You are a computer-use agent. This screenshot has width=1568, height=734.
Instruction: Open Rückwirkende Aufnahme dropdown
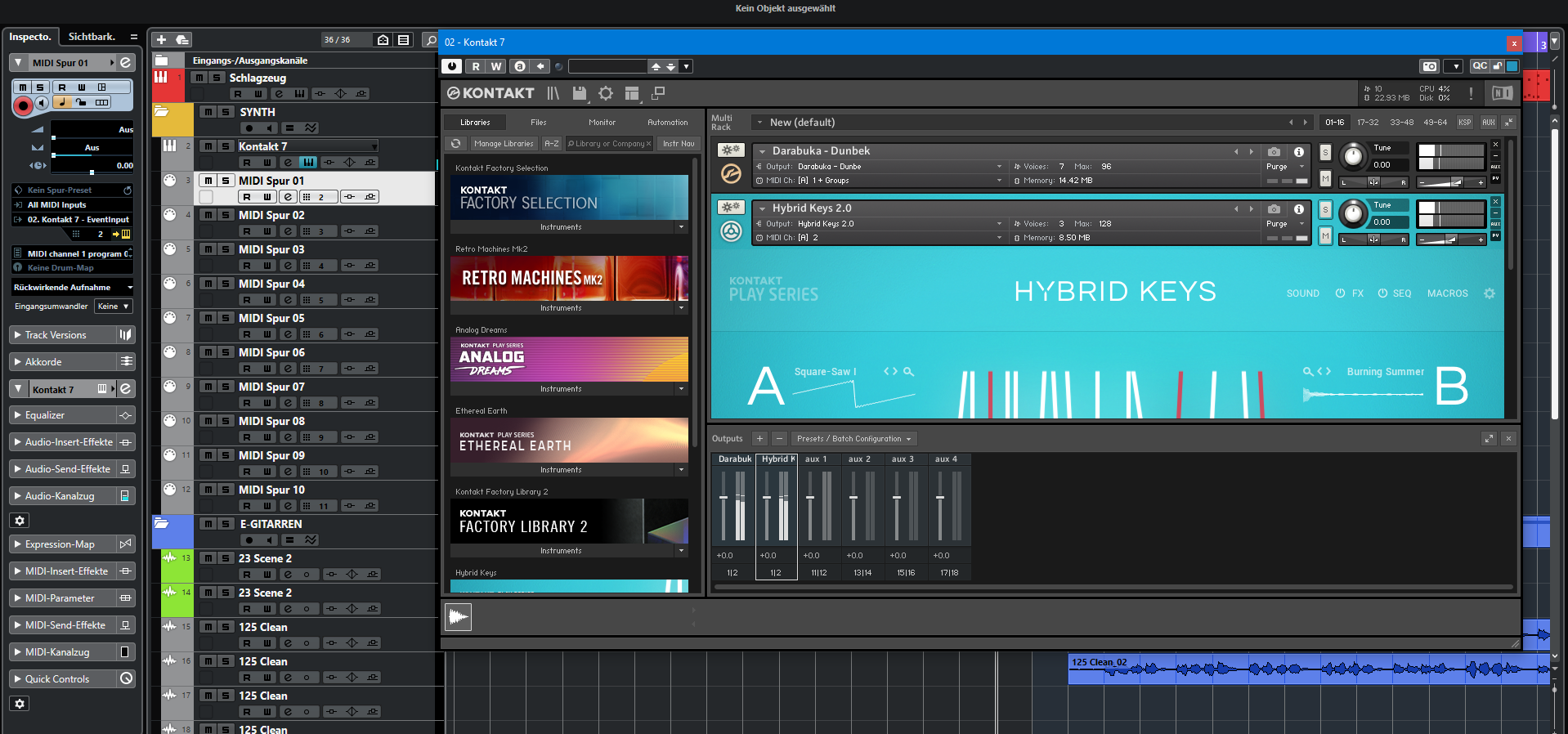pos(72,288)
